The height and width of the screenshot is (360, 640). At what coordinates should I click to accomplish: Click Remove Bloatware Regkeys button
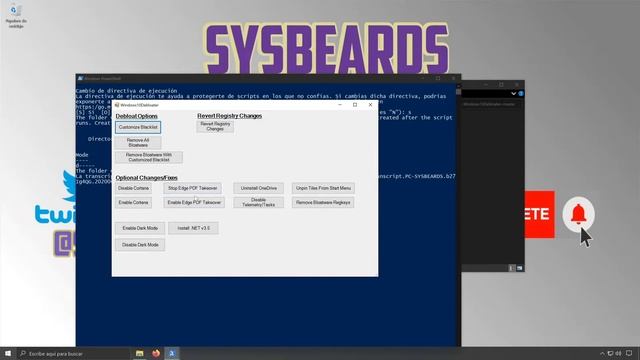pos(323,202)
